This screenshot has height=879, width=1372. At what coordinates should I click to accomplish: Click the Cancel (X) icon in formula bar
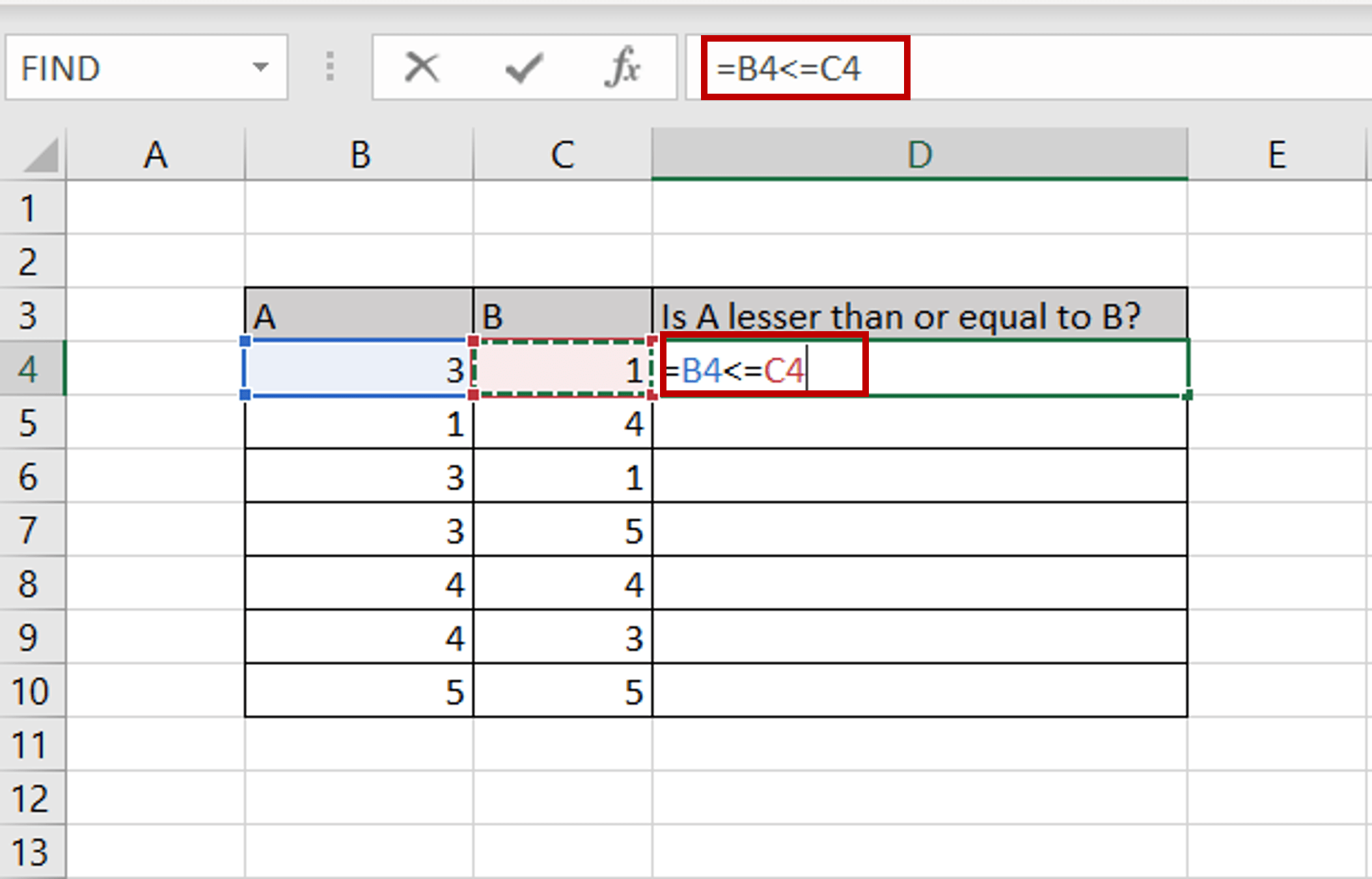tap(421, 67)
